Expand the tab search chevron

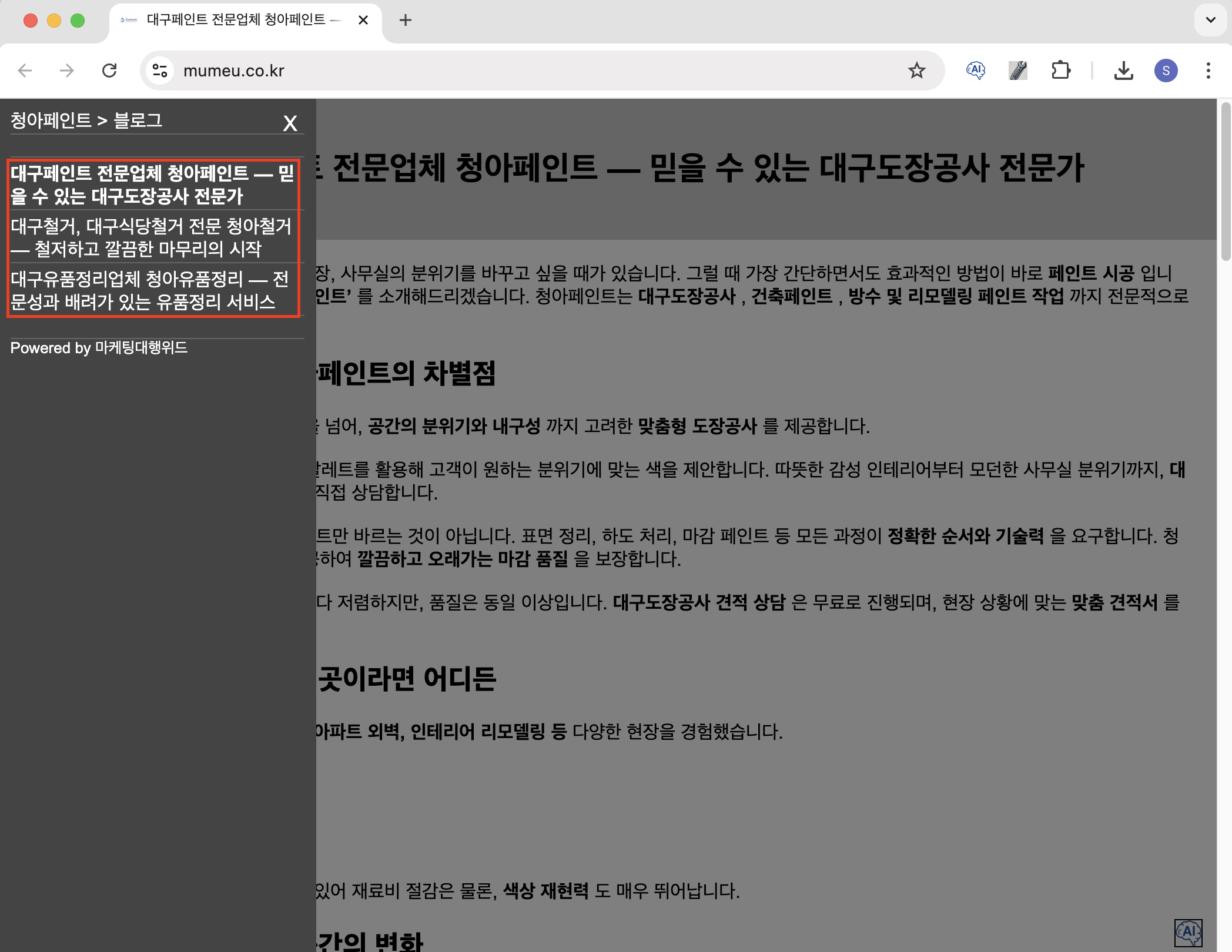[x=1210, y=20]
